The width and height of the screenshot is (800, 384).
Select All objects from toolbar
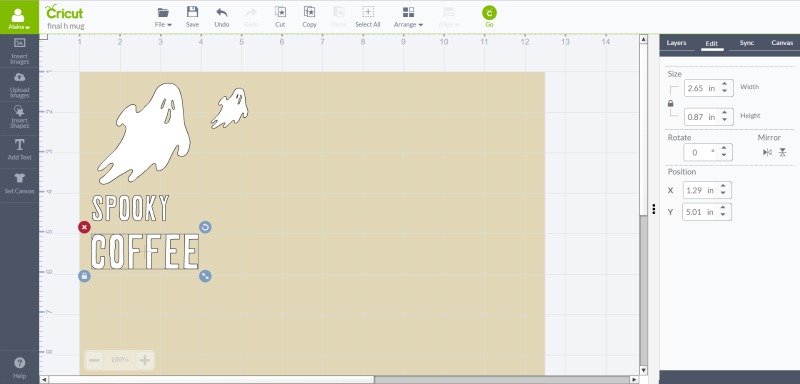point(368,17)
